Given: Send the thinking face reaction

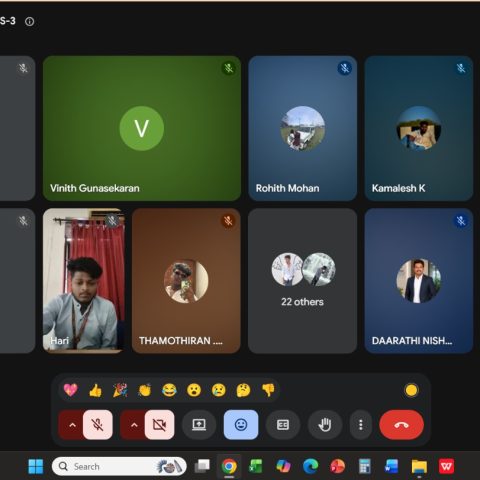Looking at the screenshot, I should click(x=243, y=390).
